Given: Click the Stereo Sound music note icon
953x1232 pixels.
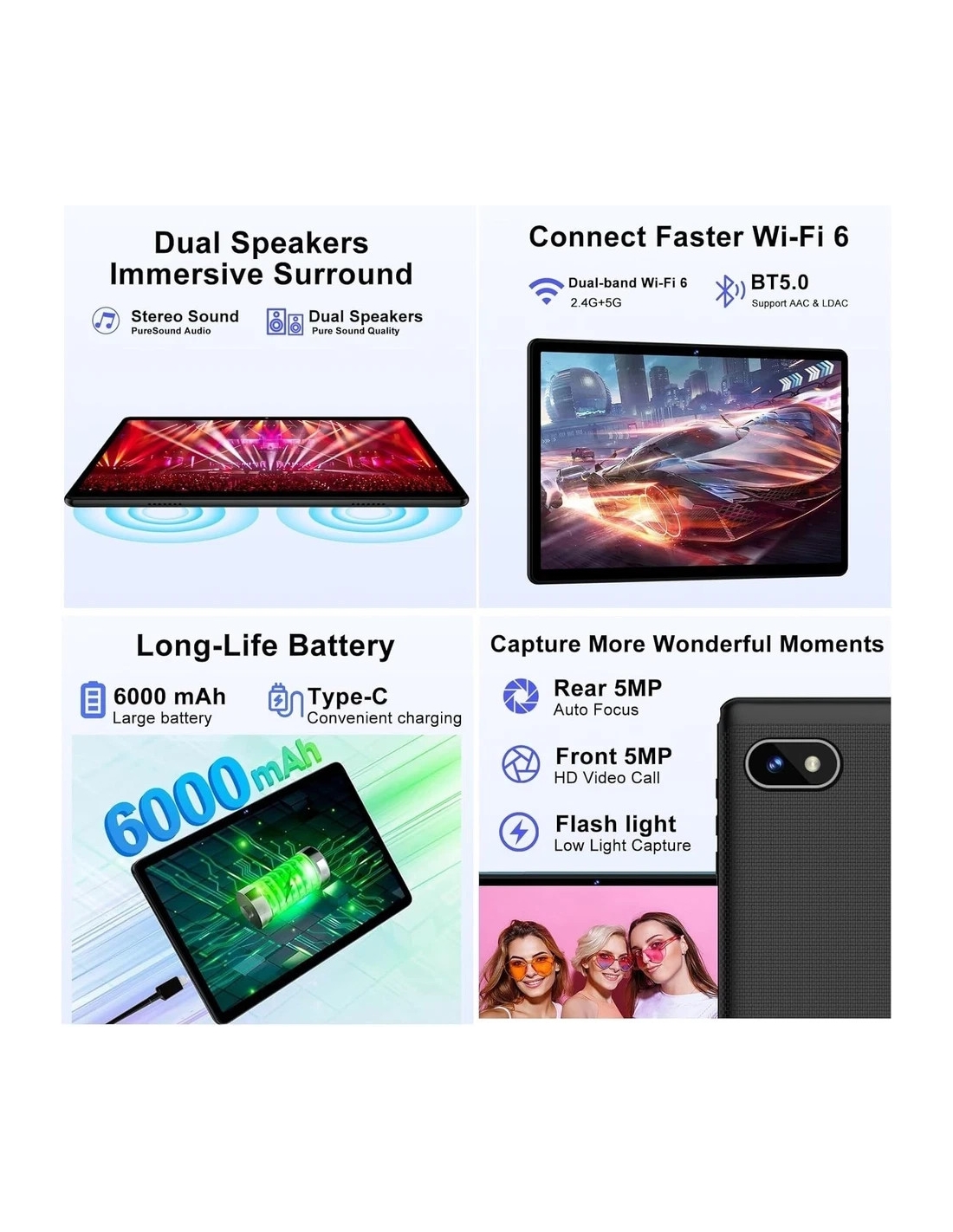Looking at the screenshot, I should click(106, 321).
